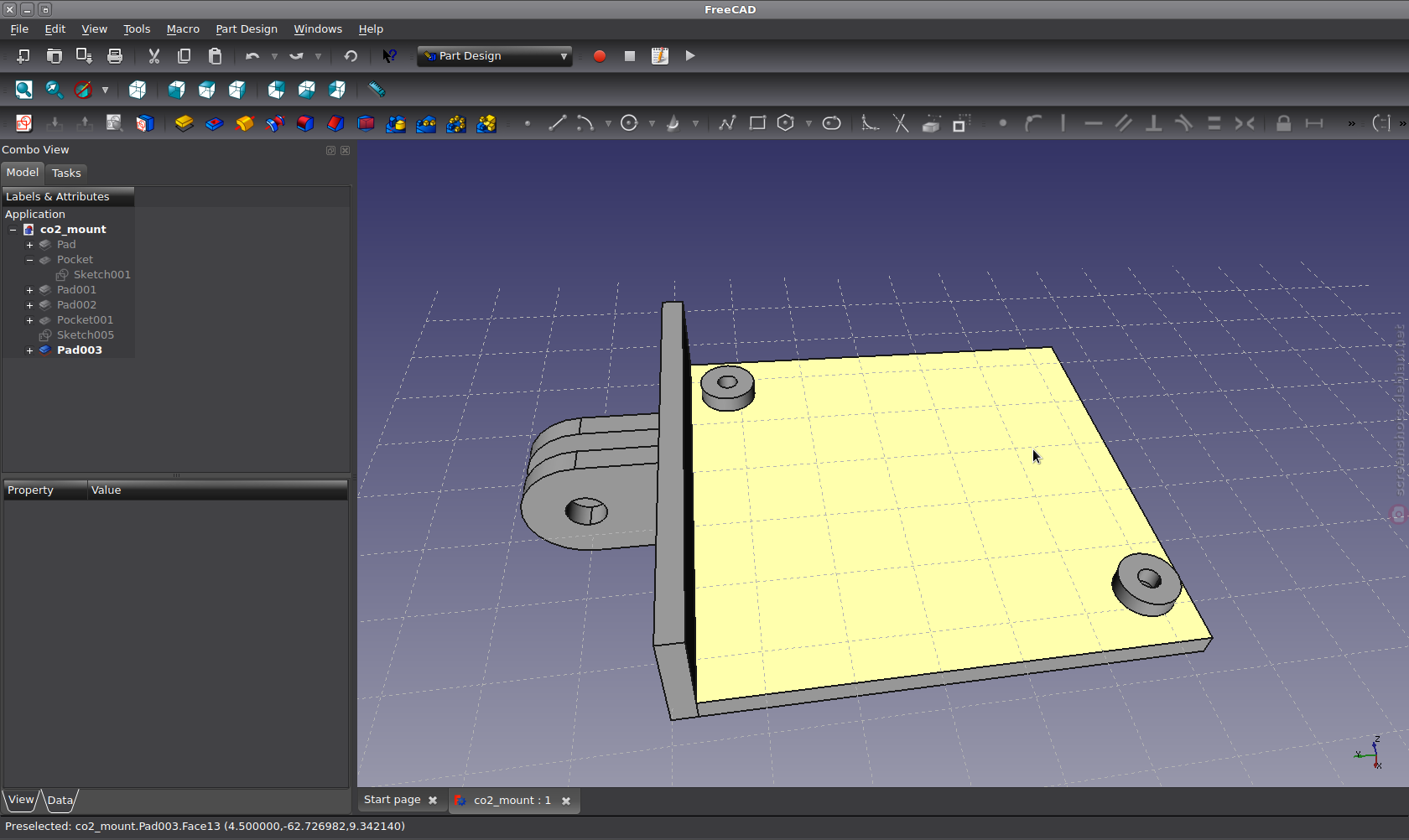This screenshot has width=1409, height=840.
Task: Click the lock constraint padlock icon
Action: (1283, 123)
